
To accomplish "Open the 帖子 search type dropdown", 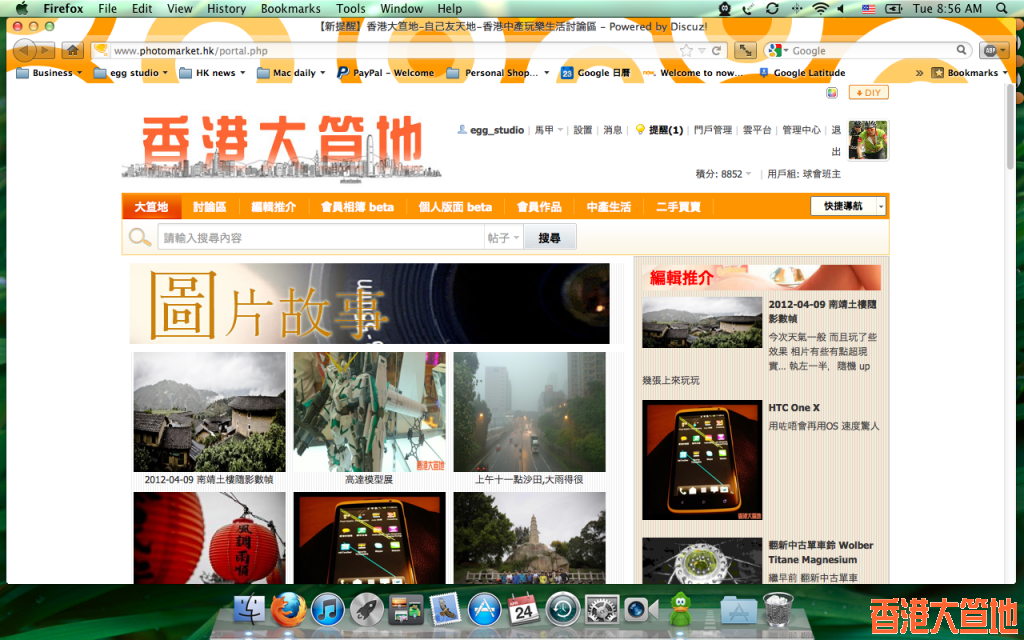I will [x=504, y=238].
